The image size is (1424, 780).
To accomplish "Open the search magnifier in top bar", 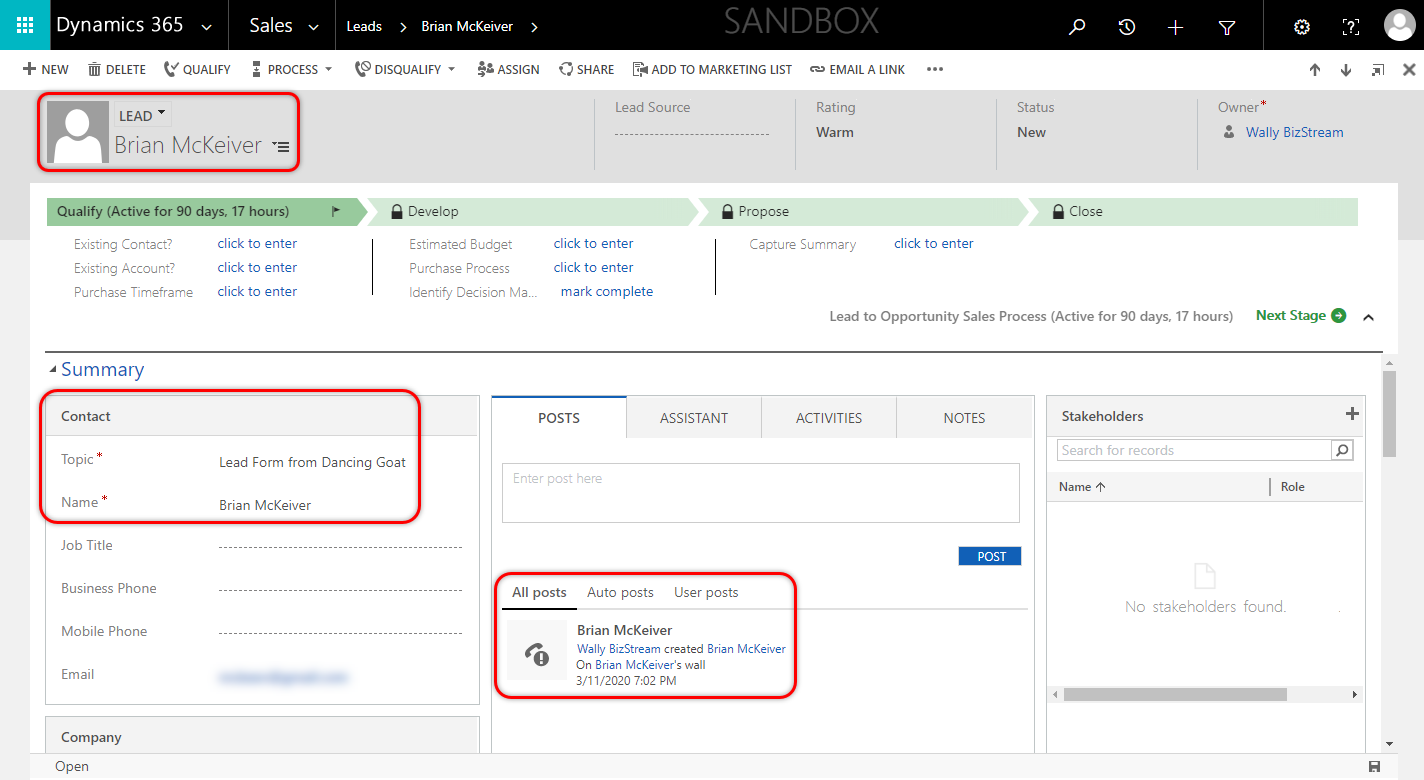I will 1077,27.
